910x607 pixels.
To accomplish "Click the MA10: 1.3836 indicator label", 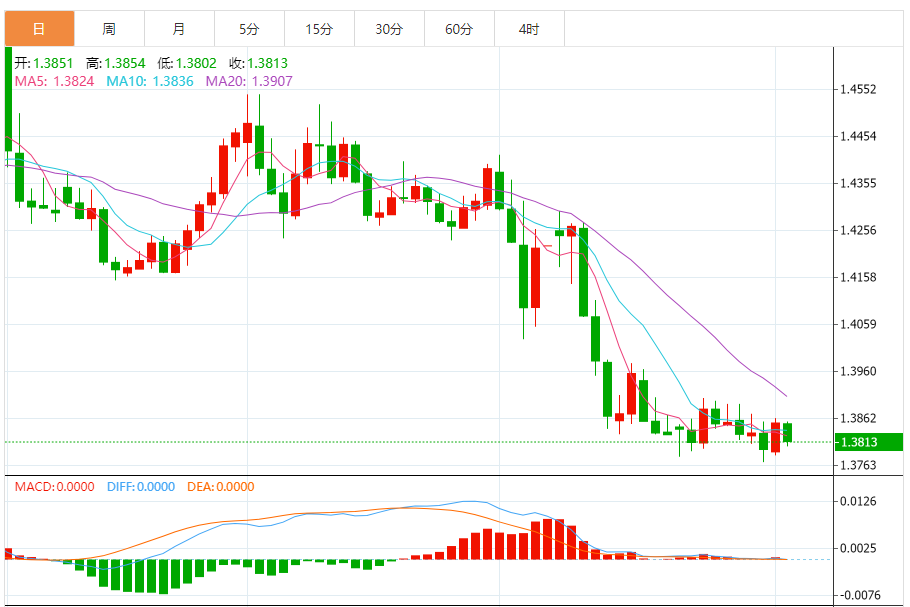I will coord(150,81).
